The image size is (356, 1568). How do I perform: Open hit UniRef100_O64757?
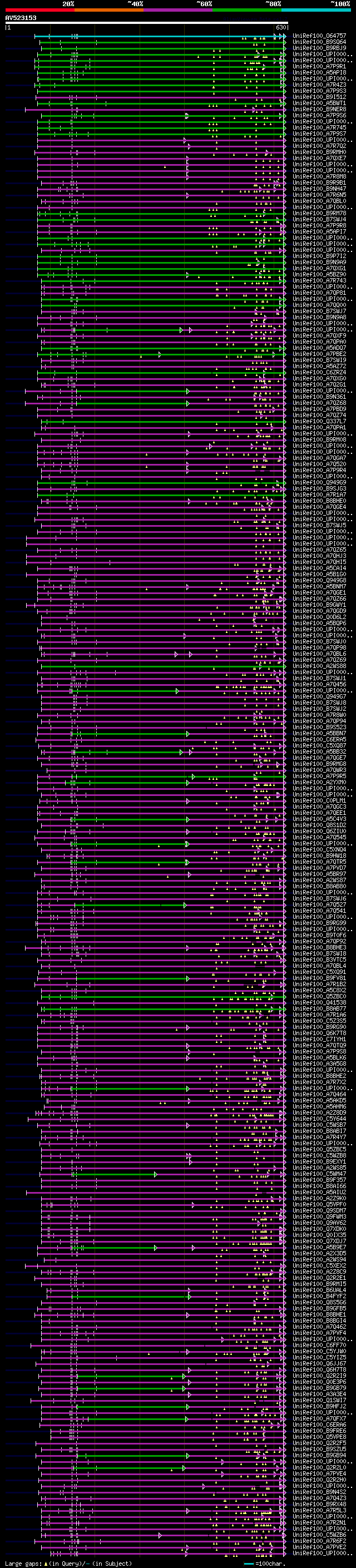(x=319, y=36)
